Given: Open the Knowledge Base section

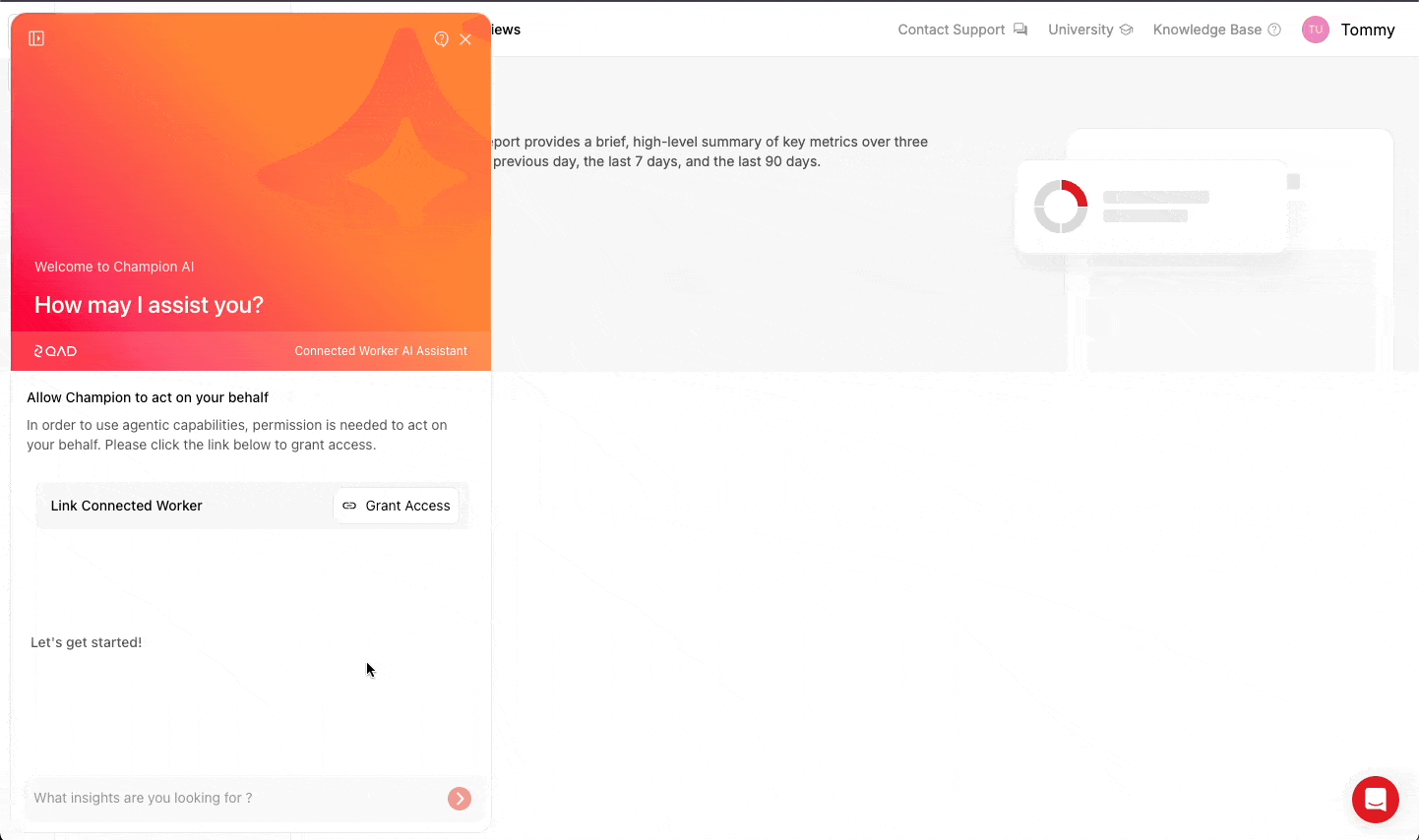Looking at the screenshot, I should tap(1206, 30).
